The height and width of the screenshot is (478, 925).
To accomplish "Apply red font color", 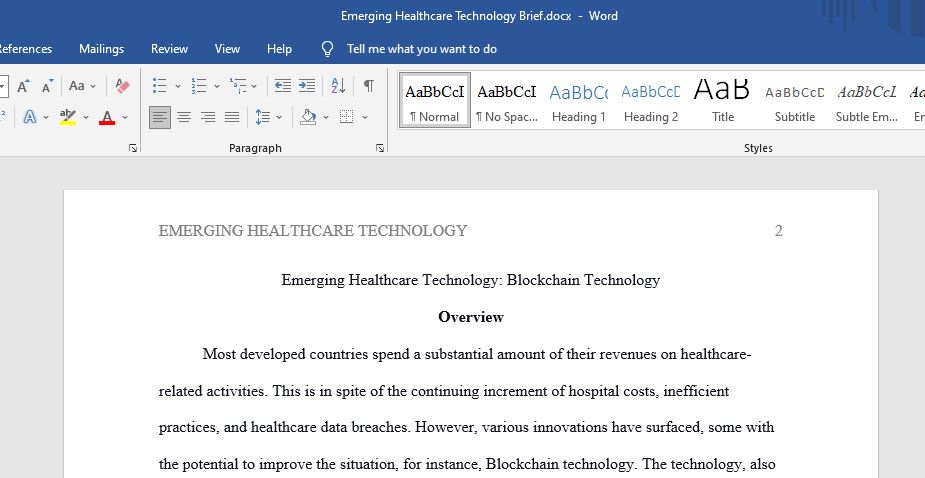I will (x=107, y=117).
